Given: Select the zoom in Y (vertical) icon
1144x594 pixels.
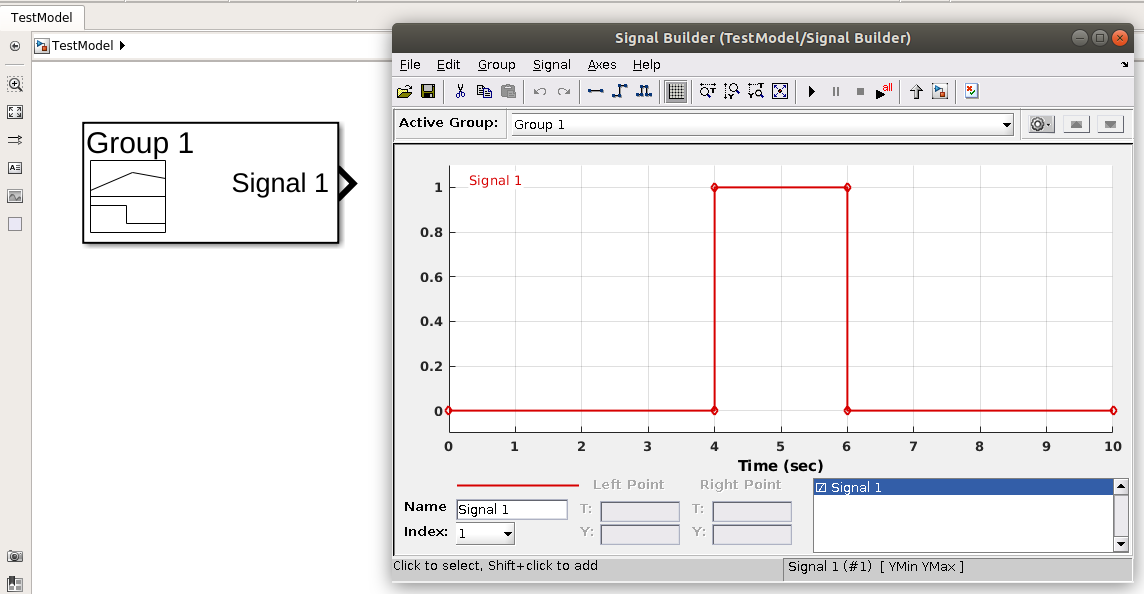Looking at the screenshot, I should pos(732,91).
